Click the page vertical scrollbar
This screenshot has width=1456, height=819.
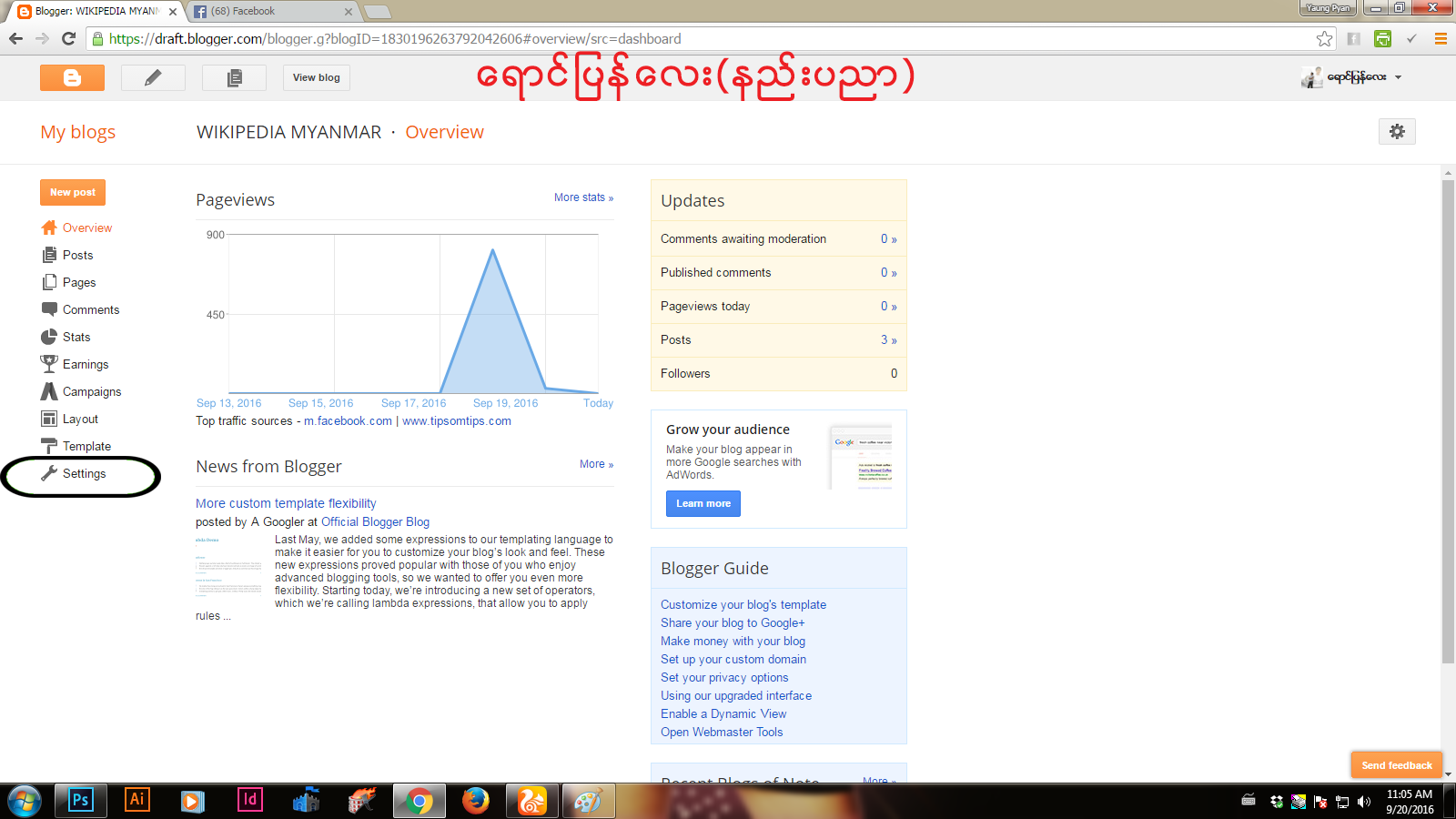point(1448,422)
